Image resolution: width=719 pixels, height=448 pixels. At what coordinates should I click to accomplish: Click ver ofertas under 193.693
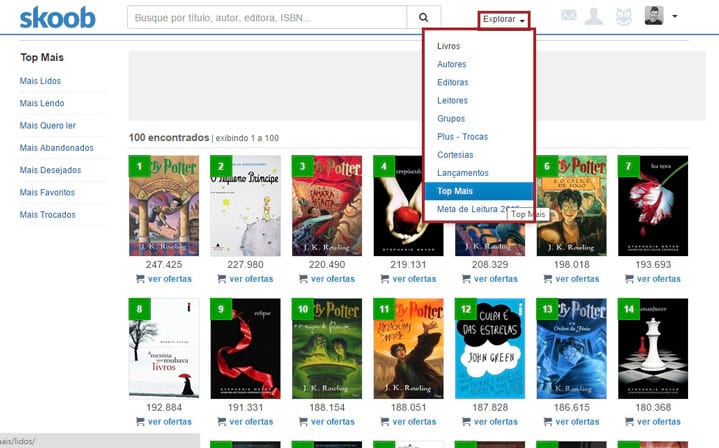tap(653, 279)
